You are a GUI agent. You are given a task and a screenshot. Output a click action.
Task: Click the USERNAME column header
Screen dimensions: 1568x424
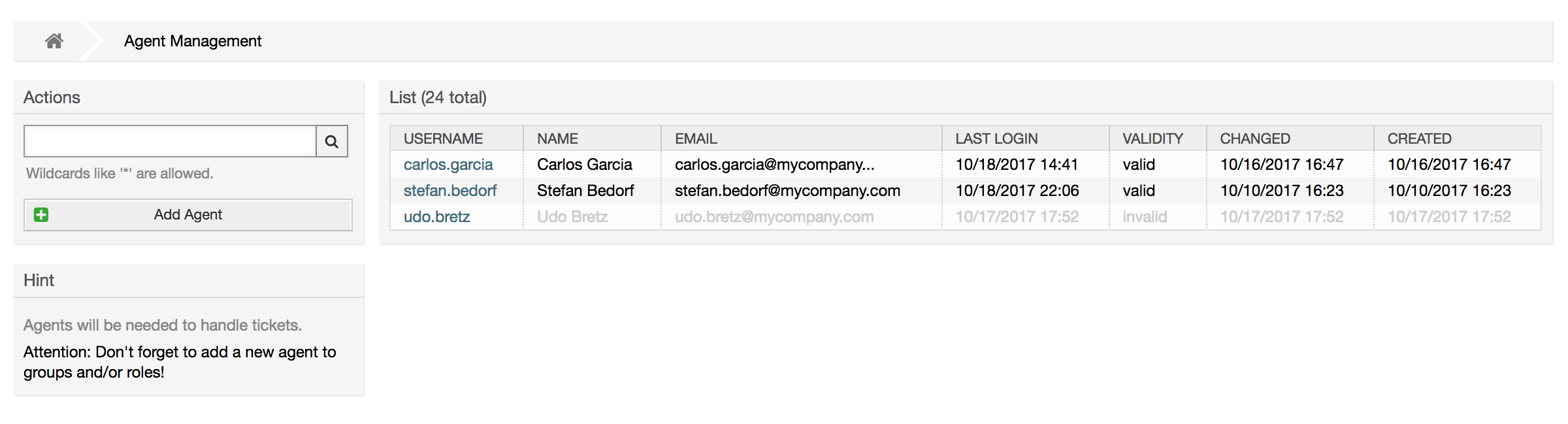443,139
